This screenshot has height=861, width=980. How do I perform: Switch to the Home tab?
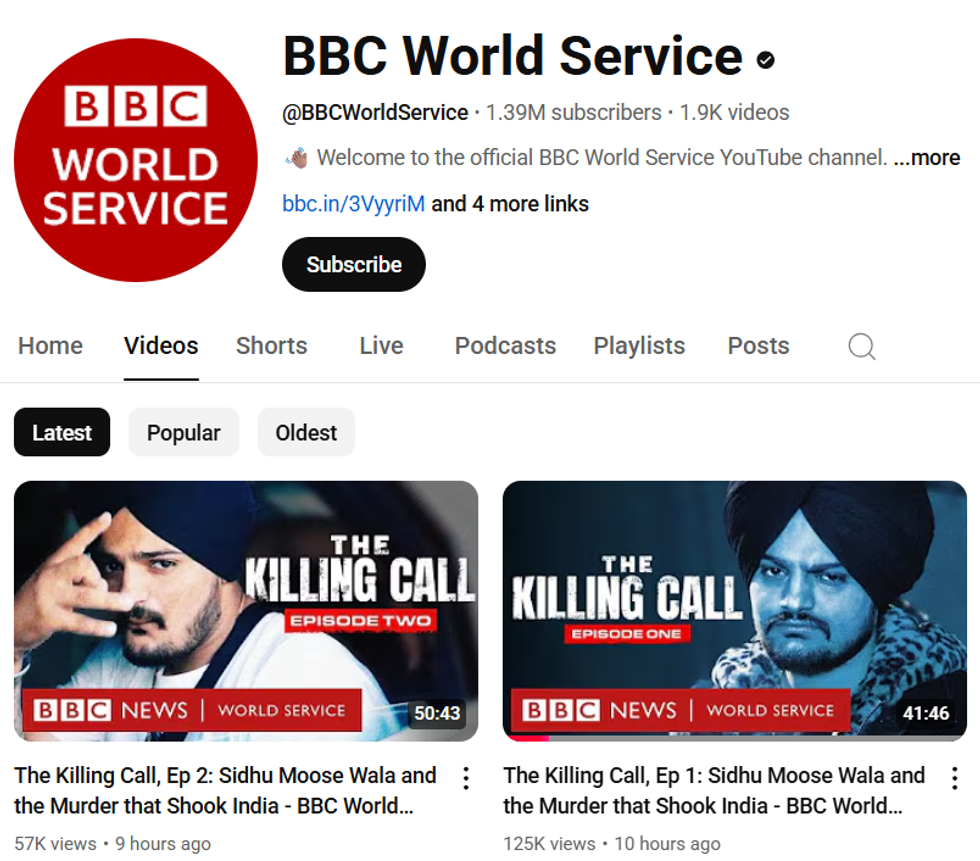(x=50, y=346)
